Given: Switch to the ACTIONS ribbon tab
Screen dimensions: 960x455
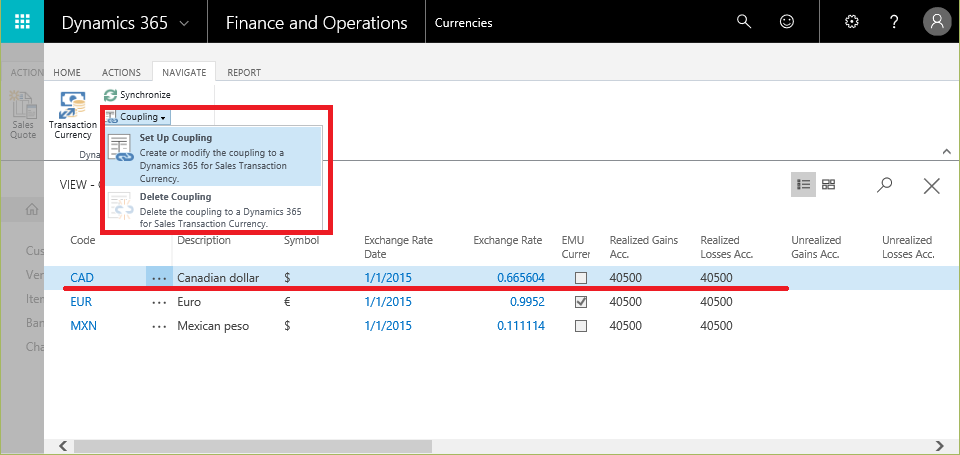Looking at the screenshot, I should pyautogui.click(x=121, y=72).
